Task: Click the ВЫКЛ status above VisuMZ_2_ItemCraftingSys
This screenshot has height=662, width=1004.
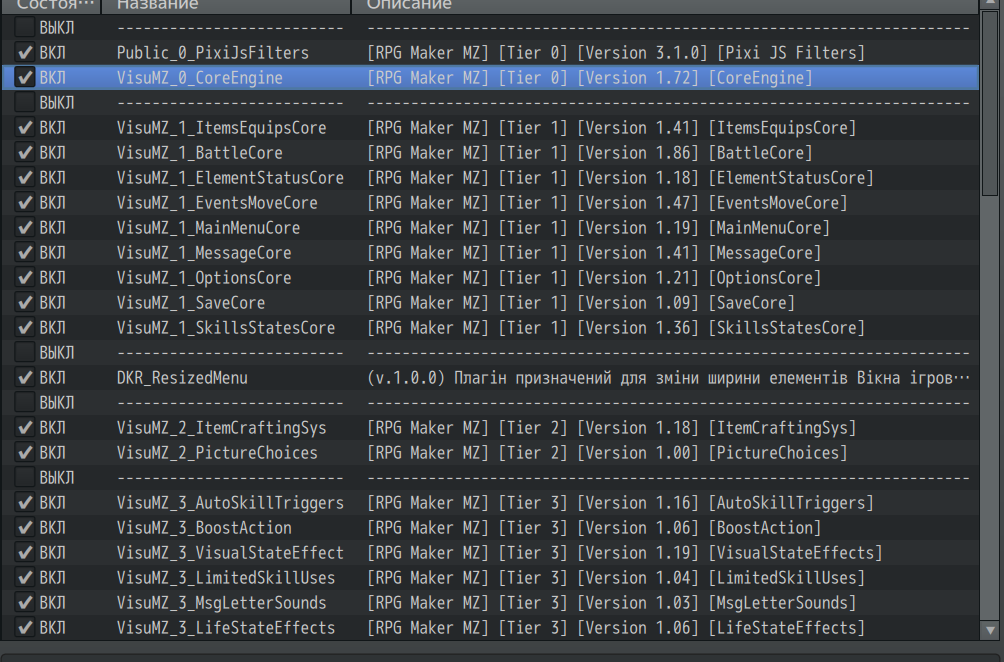Action: coord(57,403)
